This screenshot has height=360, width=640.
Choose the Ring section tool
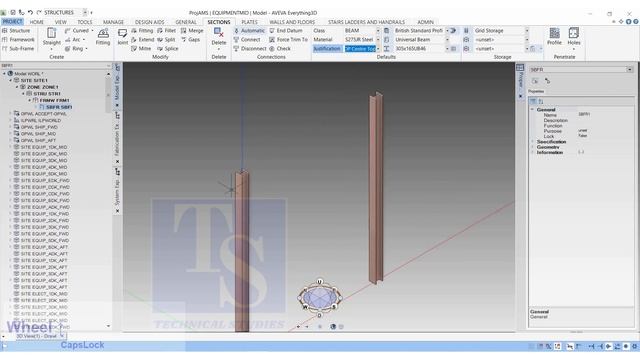(x=77, y=49)
